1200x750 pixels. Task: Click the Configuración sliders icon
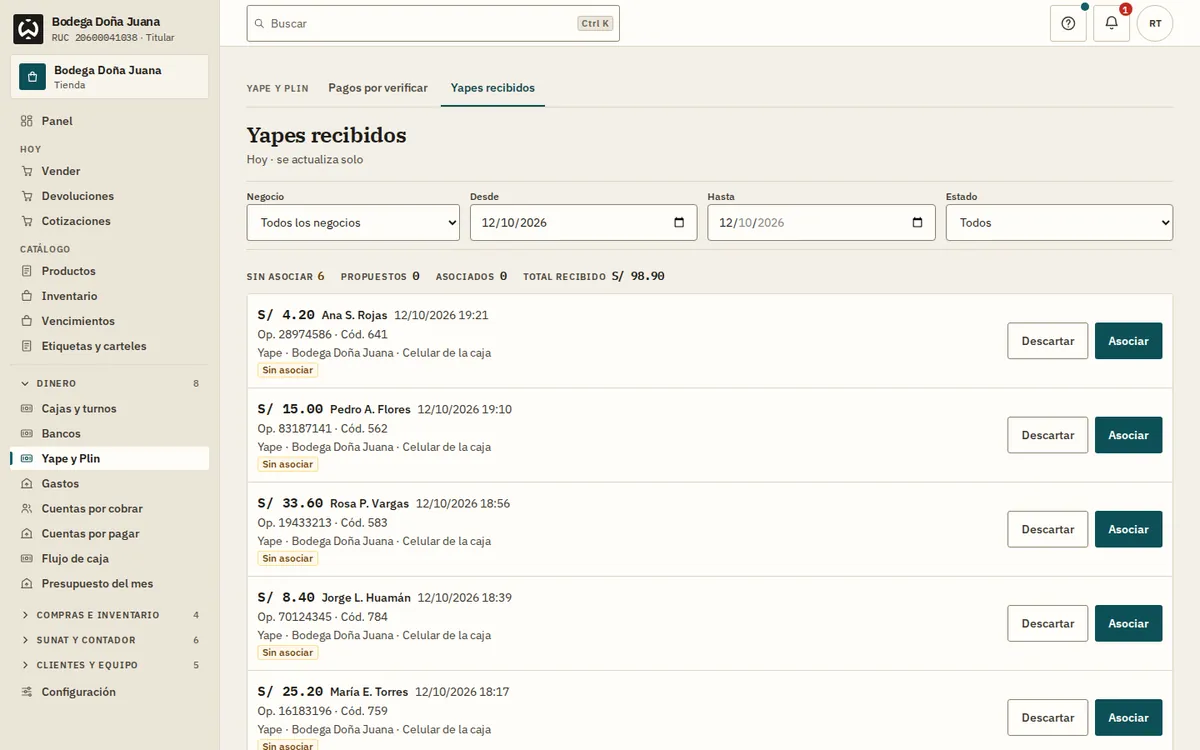tap(27, 692)
